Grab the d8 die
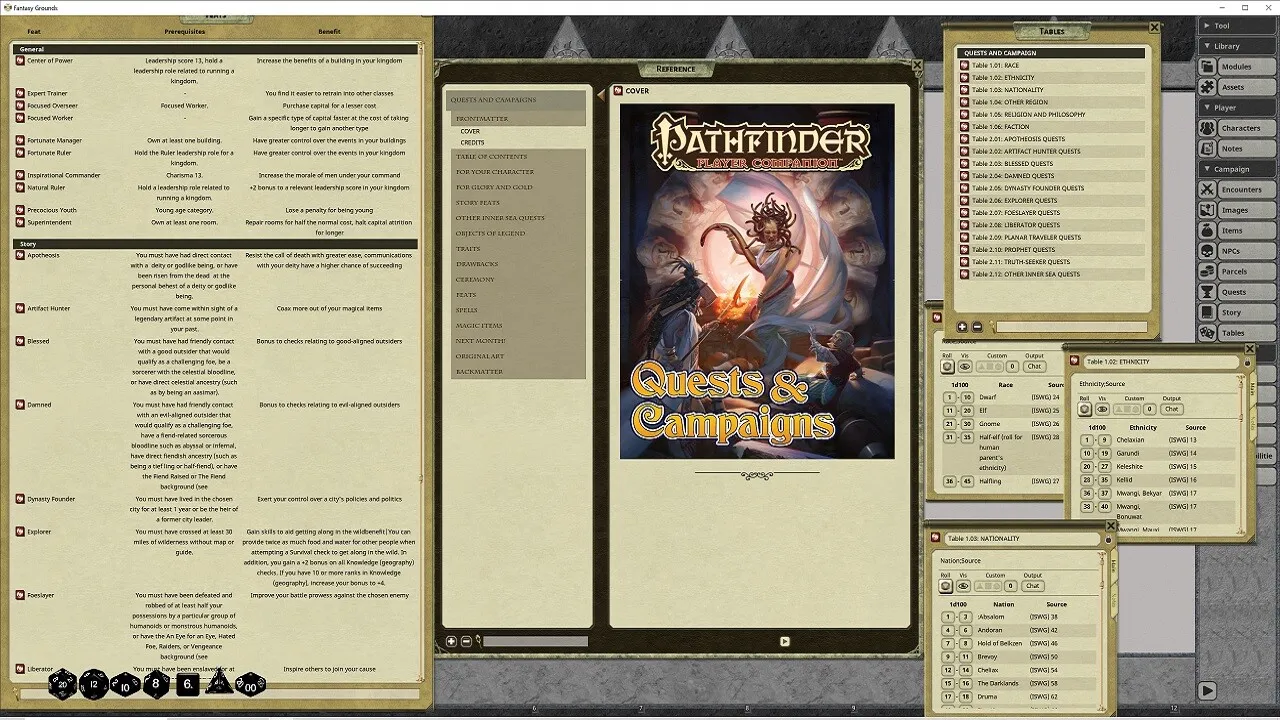This screenshot has width=1280, height=720. point(156,684)
